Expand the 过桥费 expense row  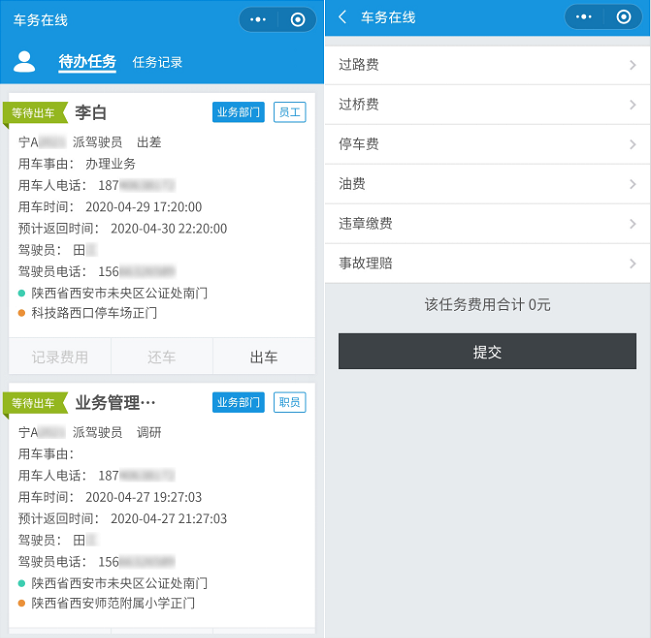[487, 105]
